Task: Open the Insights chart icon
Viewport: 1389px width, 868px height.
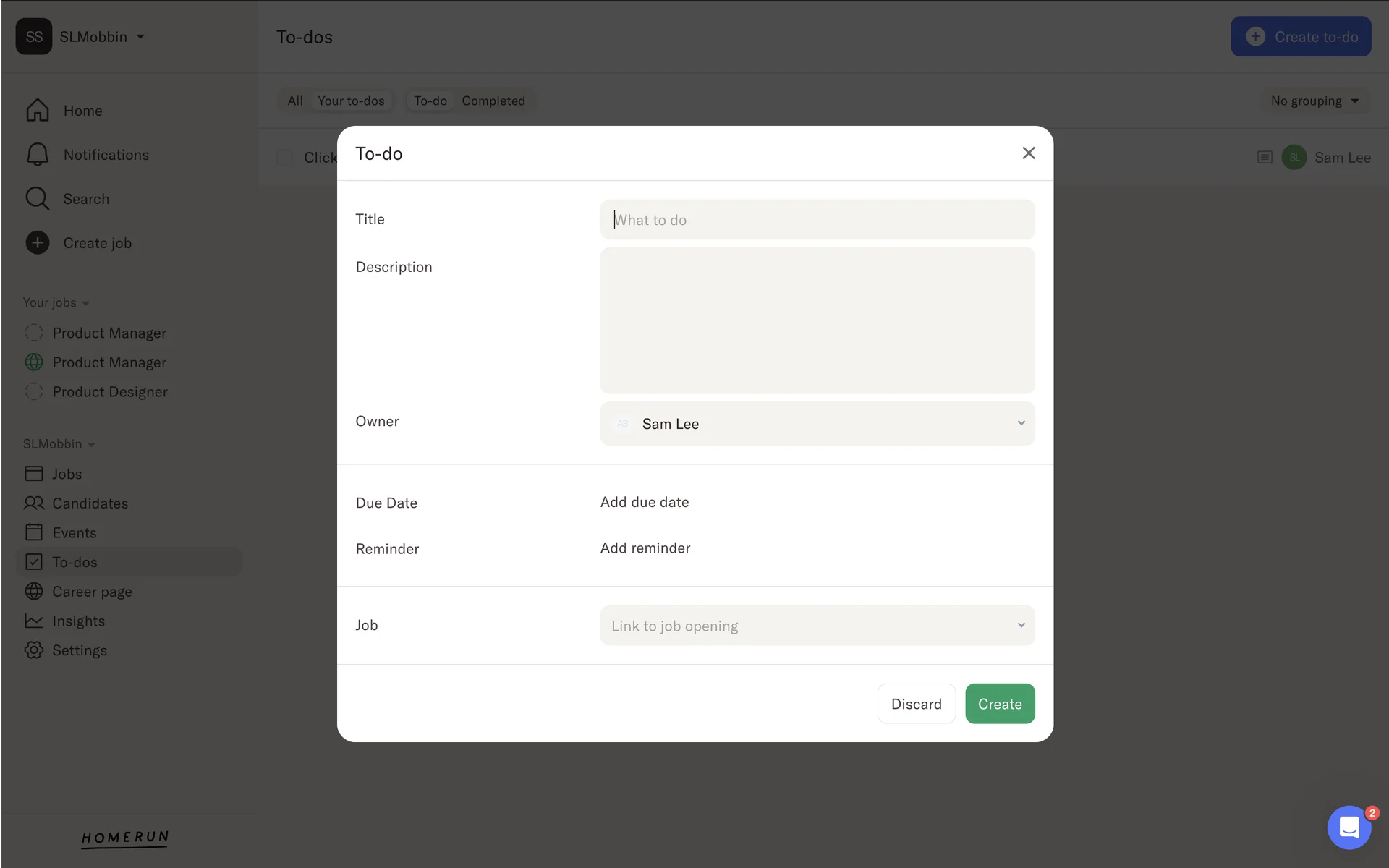Action: point(34,621)
